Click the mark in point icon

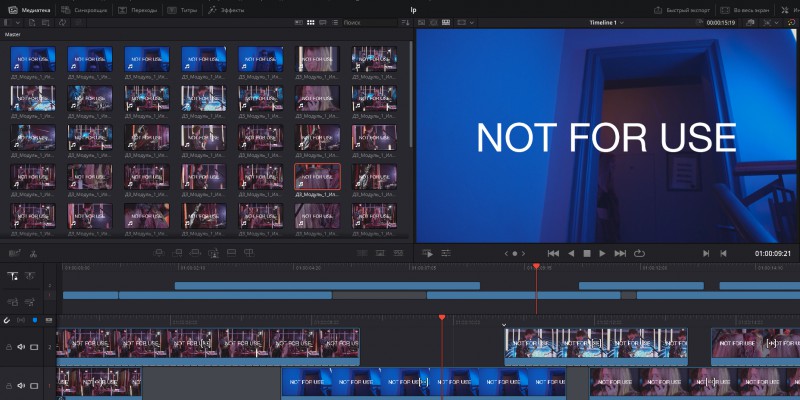pyautogui.click(x=706, y=253)
